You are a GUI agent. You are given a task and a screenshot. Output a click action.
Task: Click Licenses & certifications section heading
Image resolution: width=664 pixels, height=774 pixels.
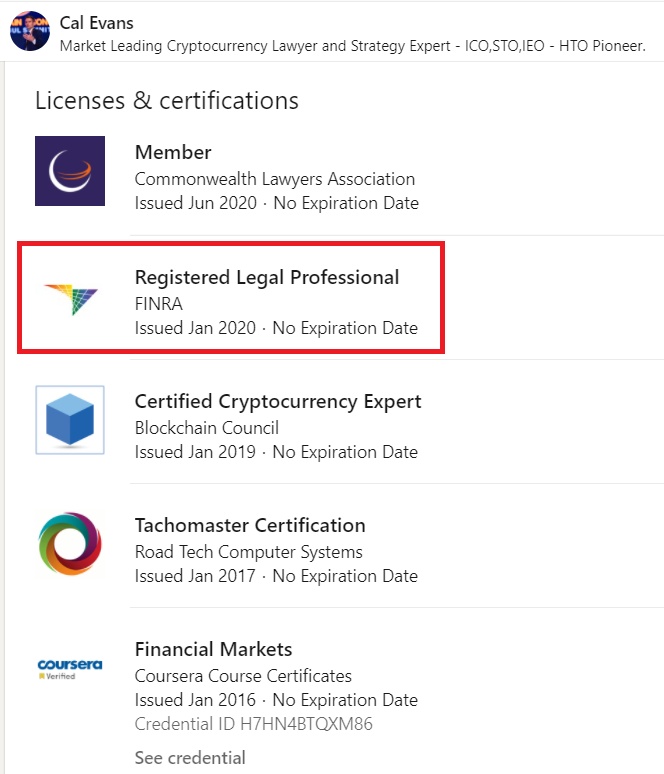point(167,101)
